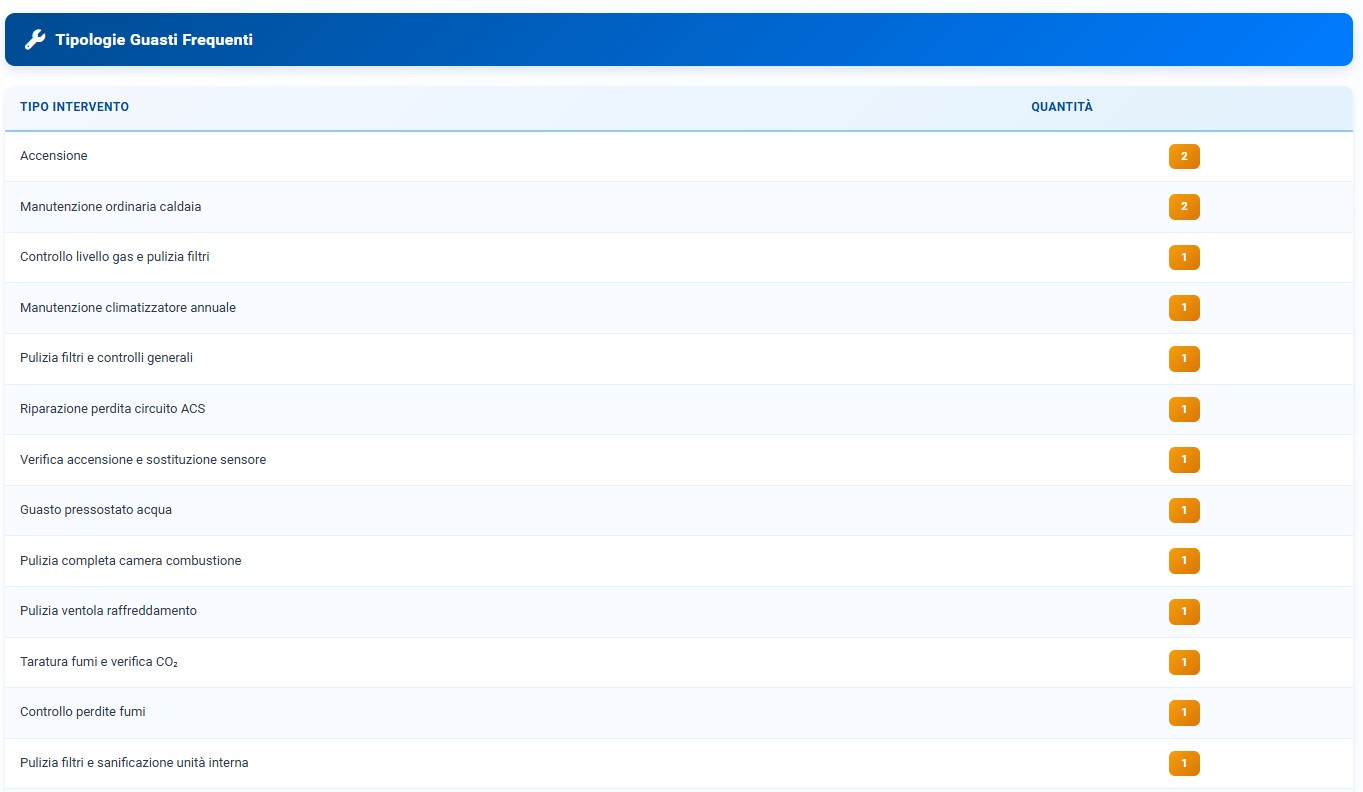The width and height of the screenshot is (1363, 792).
Task: Click the Tipologie Guasti Frequenti title
Action: tap(154, 40)
